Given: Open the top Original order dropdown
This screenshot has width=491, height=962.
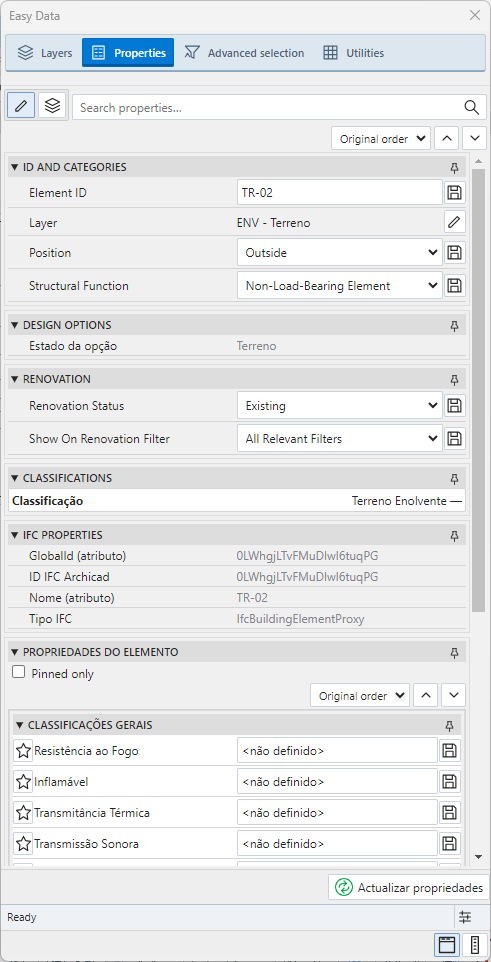Looking at the screenshot, I should click(x=381, y=139).
